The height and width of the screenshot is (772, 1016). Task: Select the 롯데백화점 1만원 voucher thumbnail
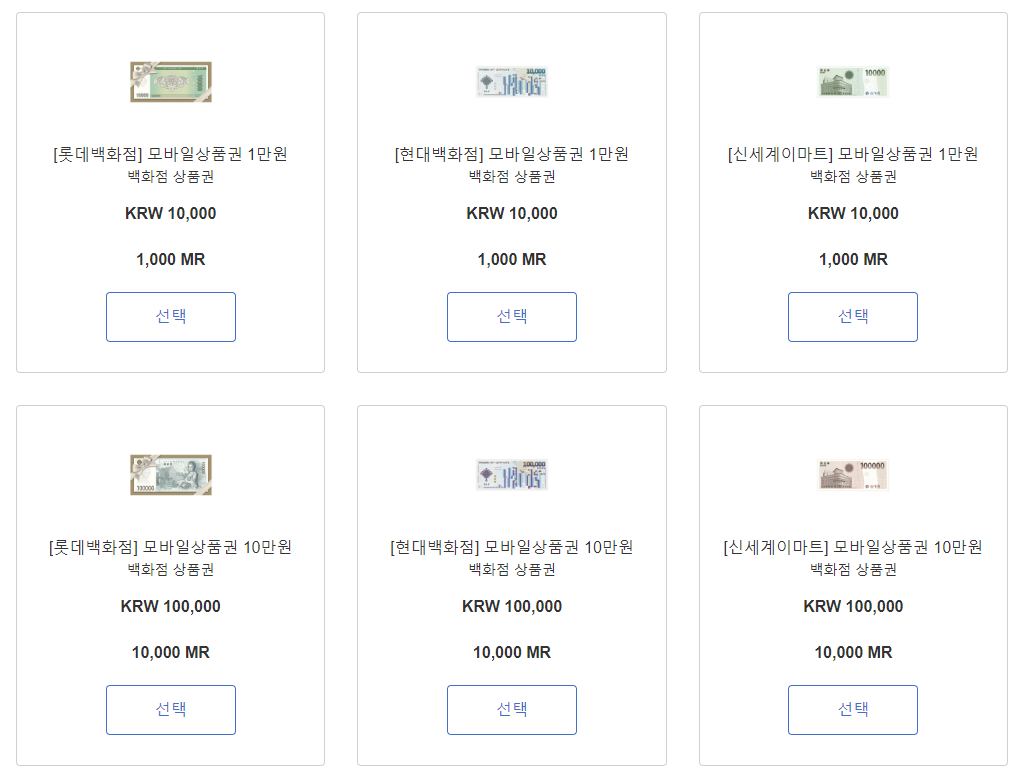(x=170, y=82)
